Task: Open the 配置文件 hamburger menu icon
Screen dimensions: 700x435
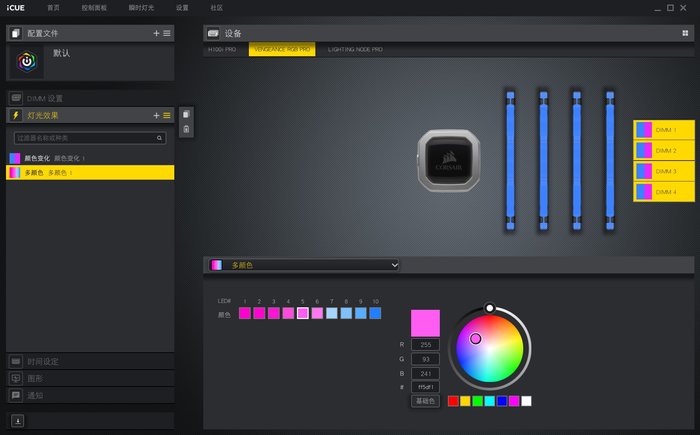Action: click(x=167, y=33)
